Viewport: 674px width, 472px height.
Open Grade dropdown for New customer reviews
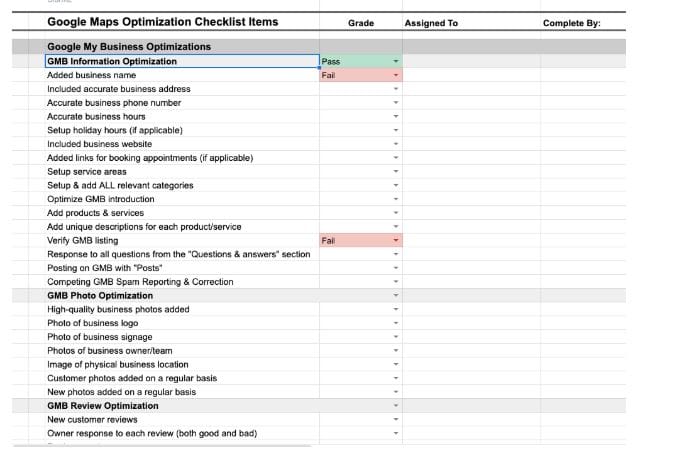(x=396, y=419)
